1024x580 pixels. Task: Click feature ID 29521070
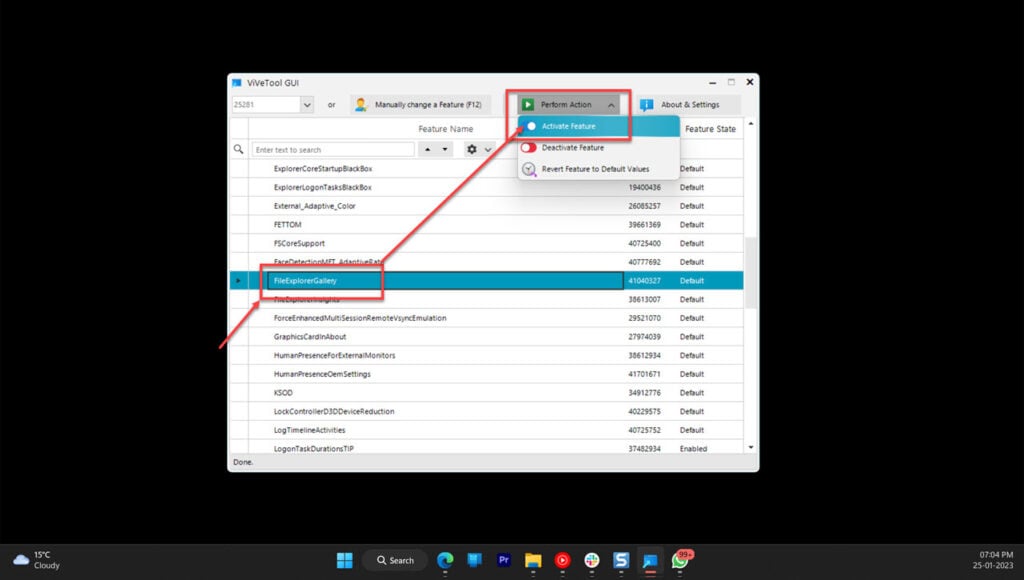(x=645, y=318)
